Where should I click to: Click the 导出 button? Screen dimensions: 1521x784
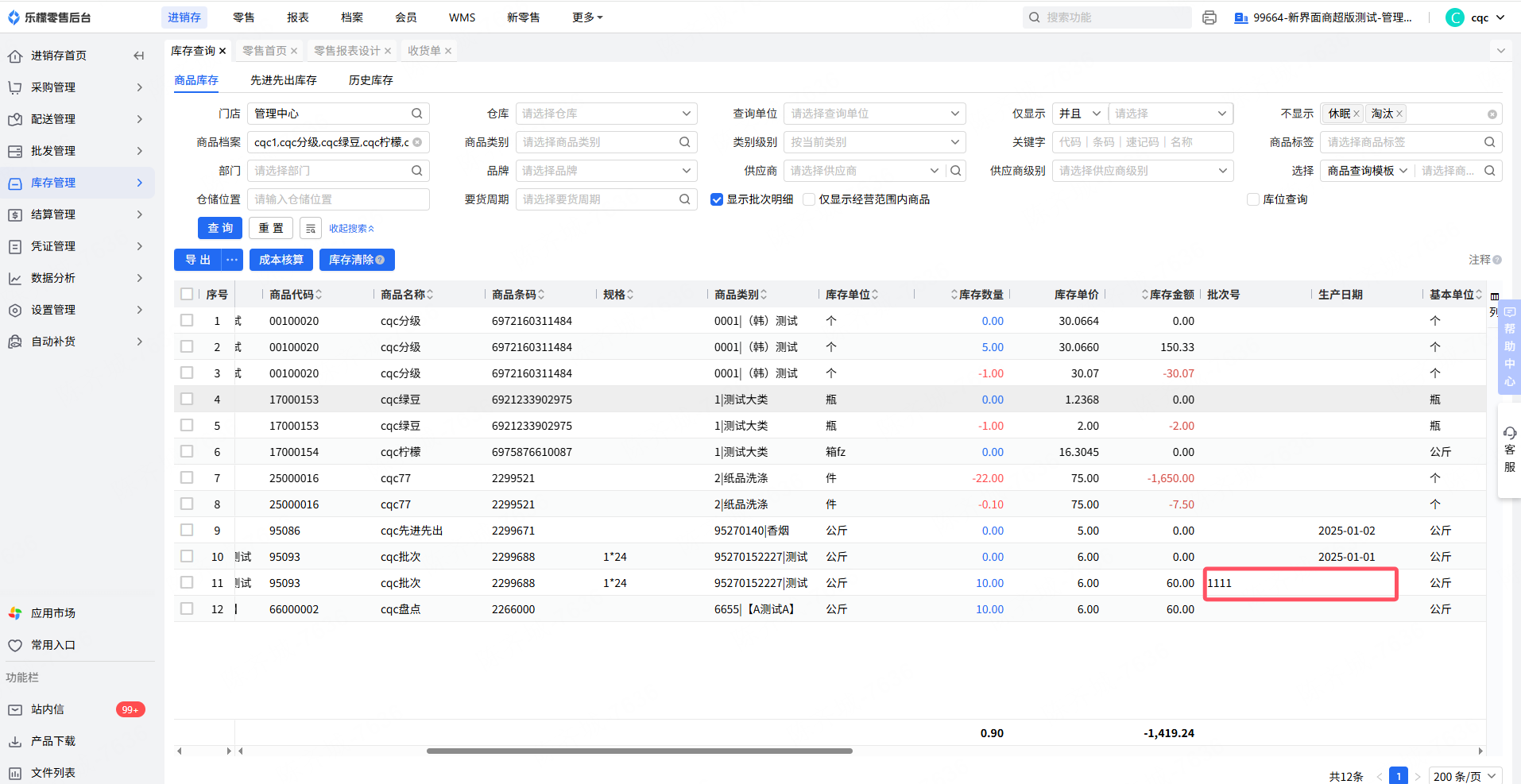click(198, 260)
